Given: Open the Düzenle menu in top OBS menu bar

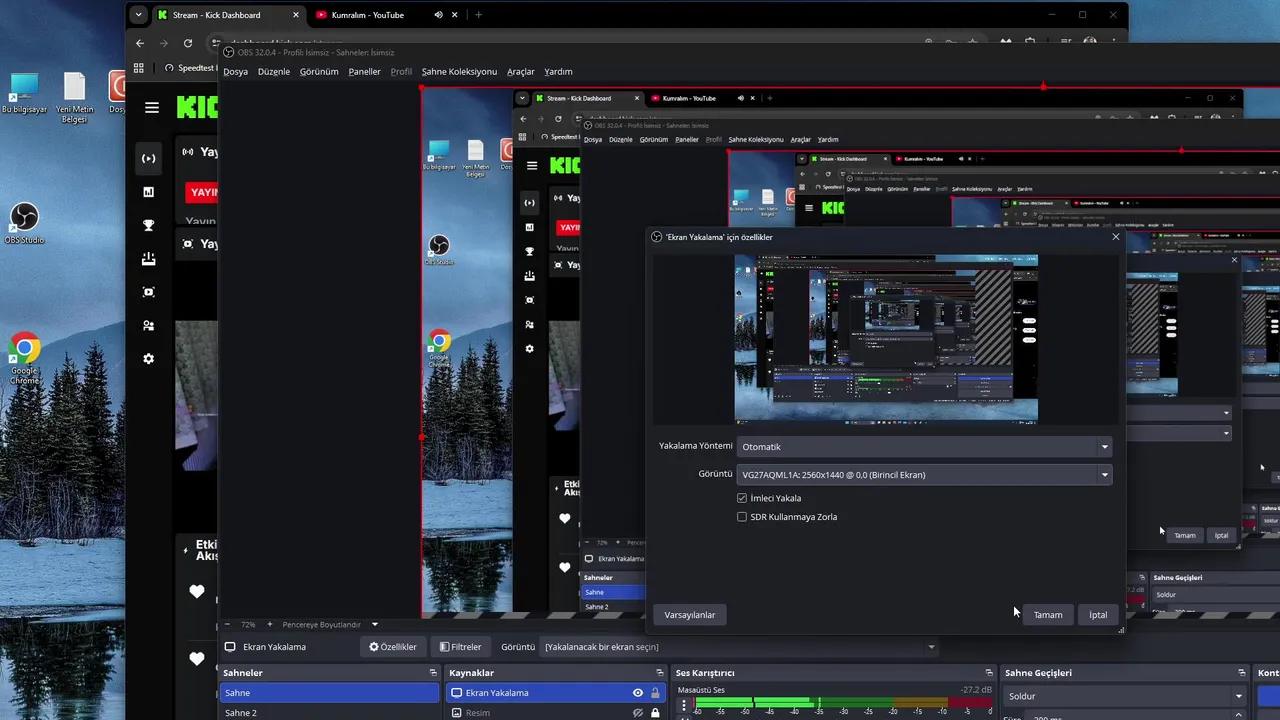Looking at the screenshot, I should point(274,72).
